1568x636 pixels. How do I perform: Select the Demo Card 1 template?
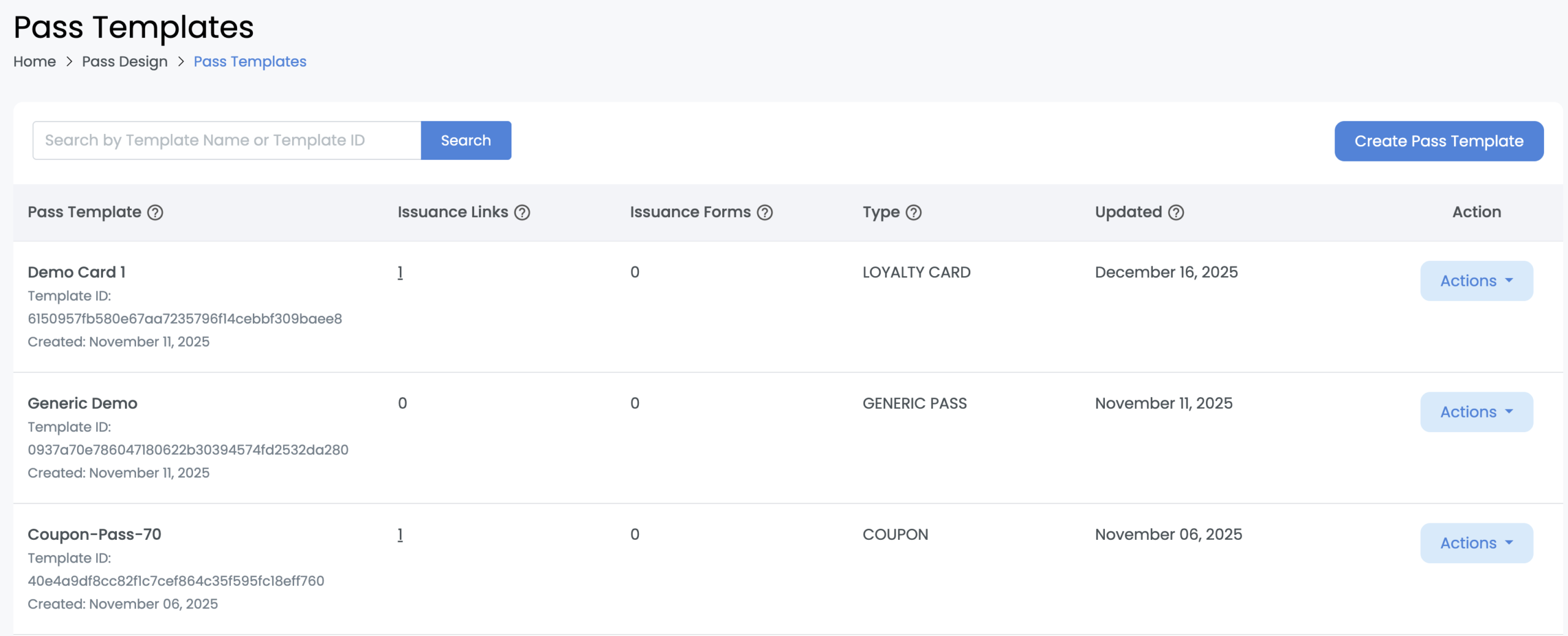(x=76, y=272)
